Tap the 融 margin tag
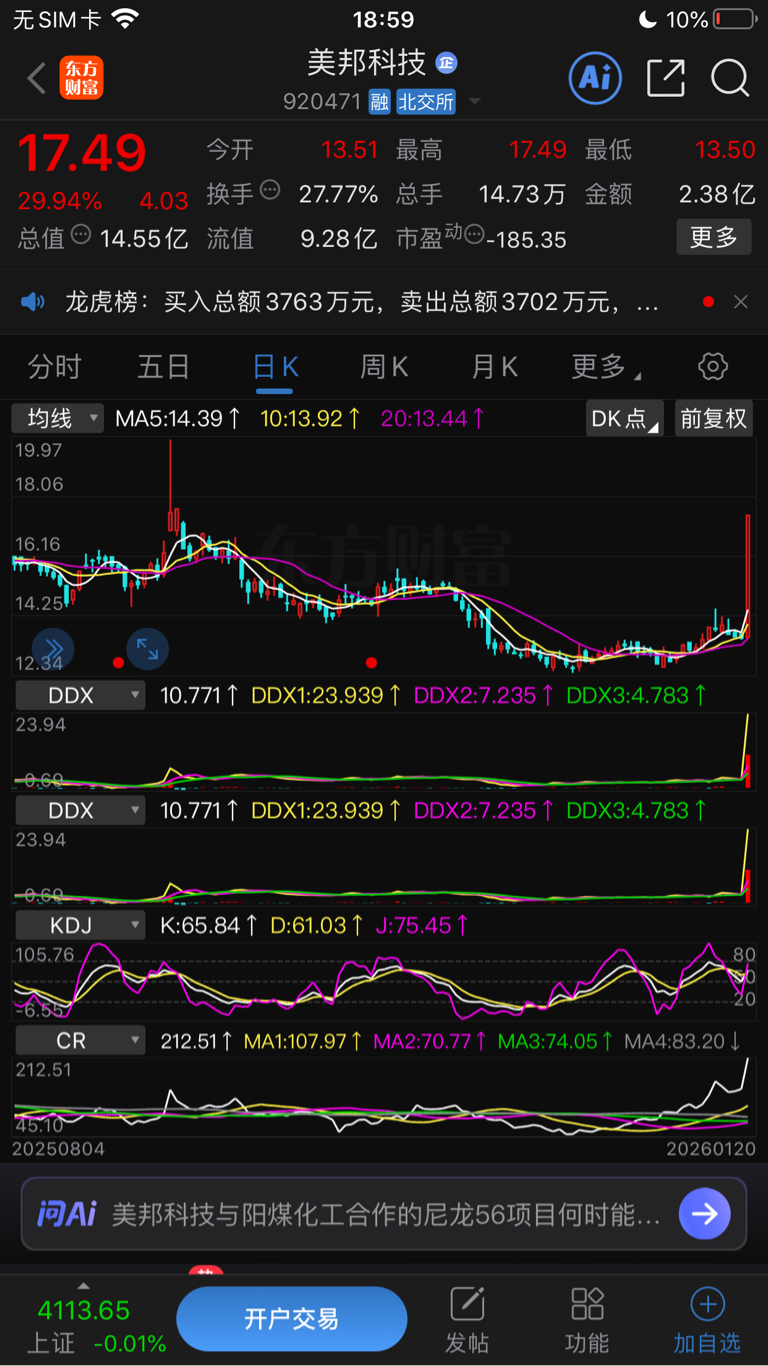 tap(379, 101)
